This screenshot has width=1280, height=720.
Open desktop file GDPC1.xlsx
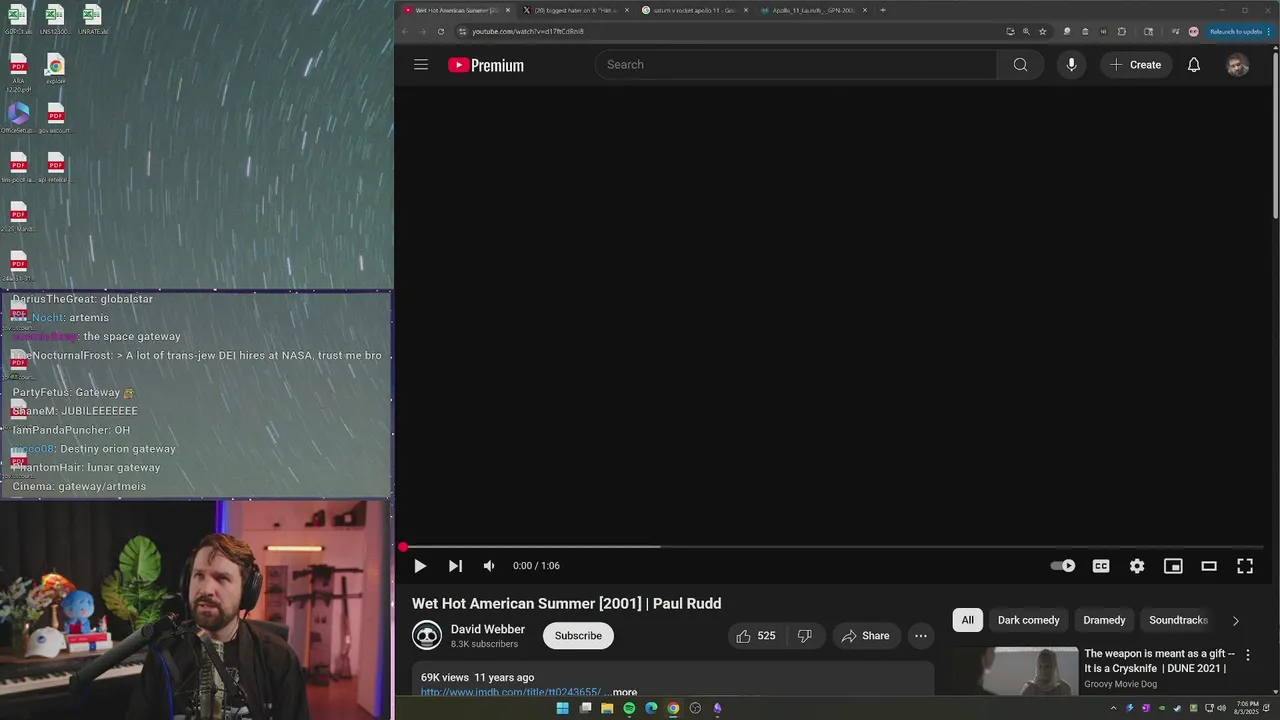click(x=18, y=19)
